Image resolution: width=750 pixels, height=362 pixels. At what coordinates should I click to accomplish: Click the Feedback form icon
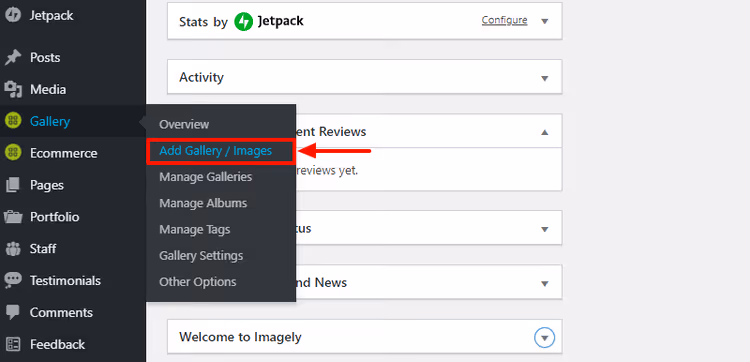(13, 344)
